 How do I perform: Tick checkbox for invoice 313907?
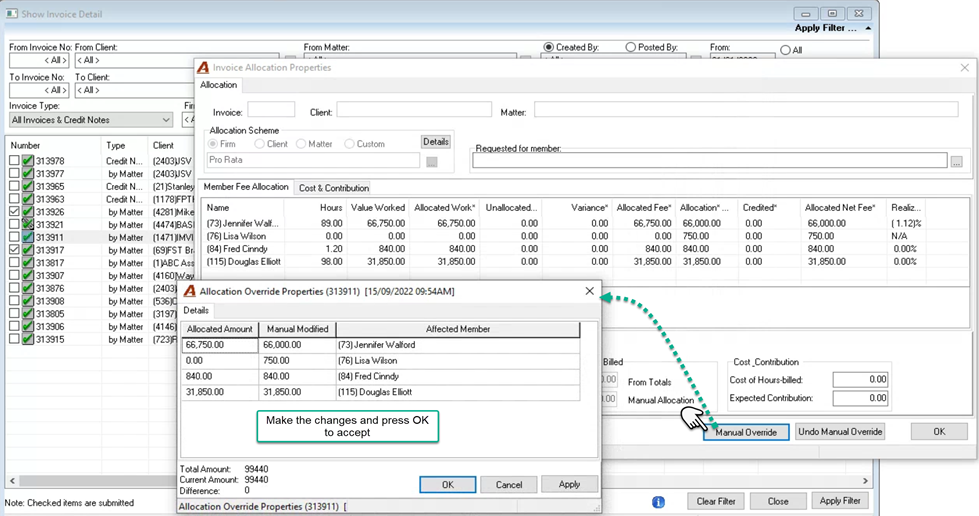14,275
